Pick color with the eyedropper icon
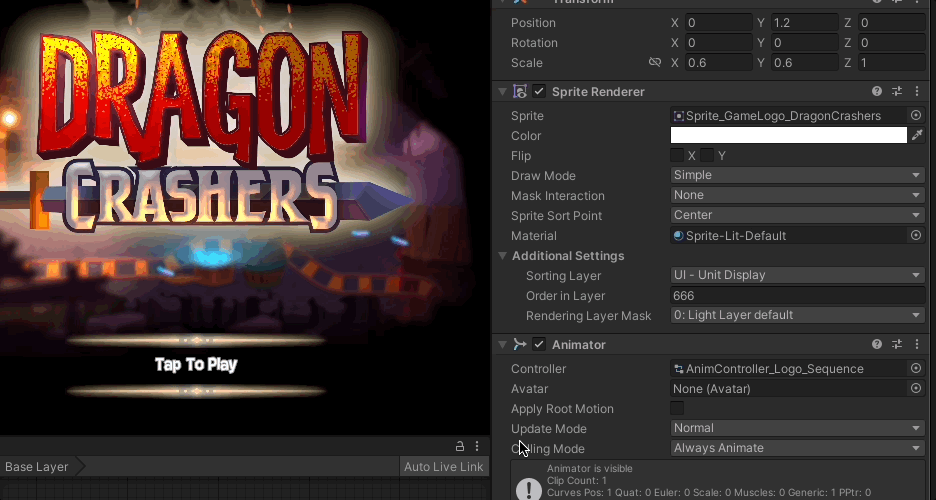Viewport: 936px width, 500px height. (x=917, y=135)
